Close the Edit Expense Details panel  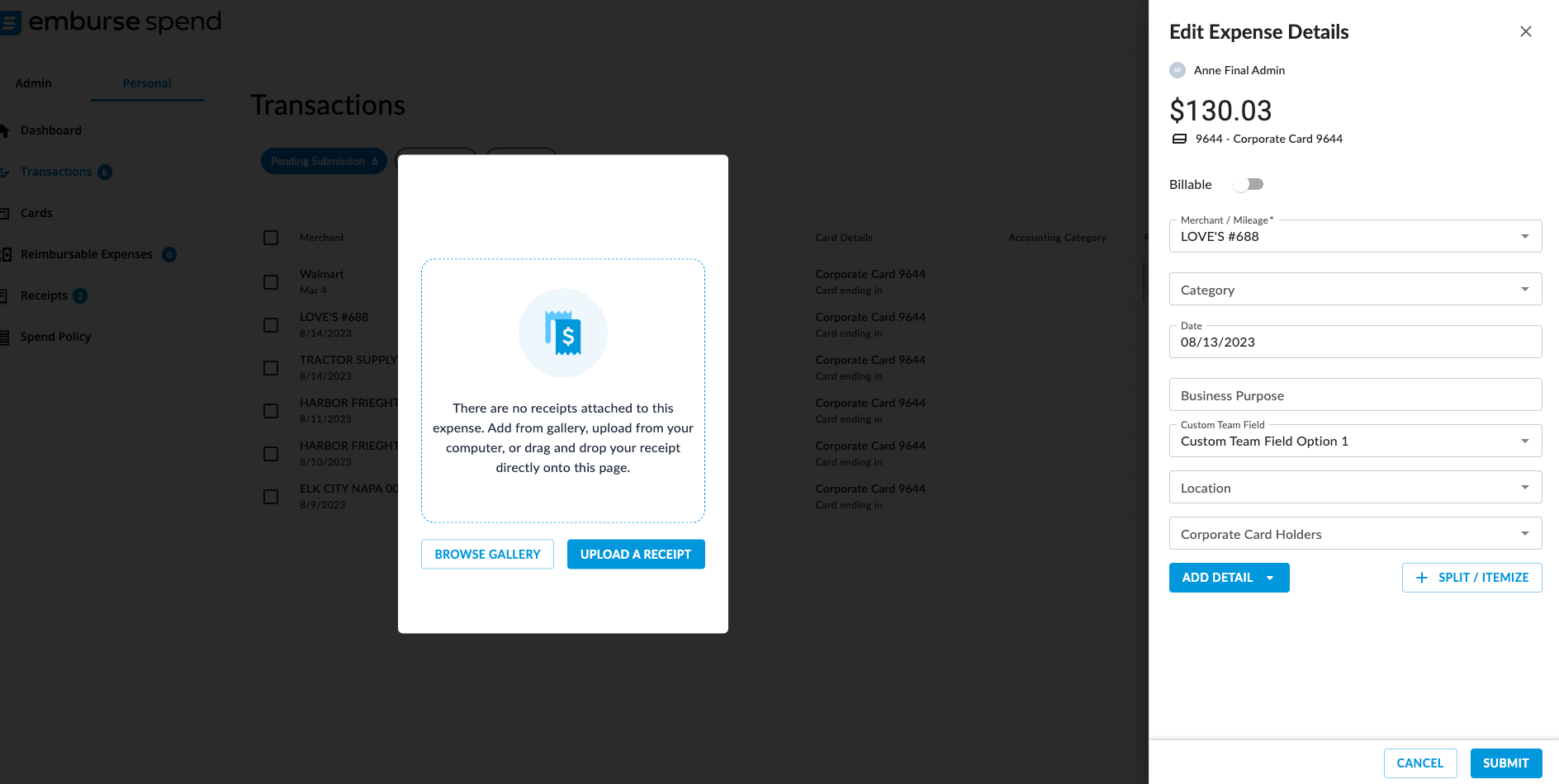coord(1525,31)
